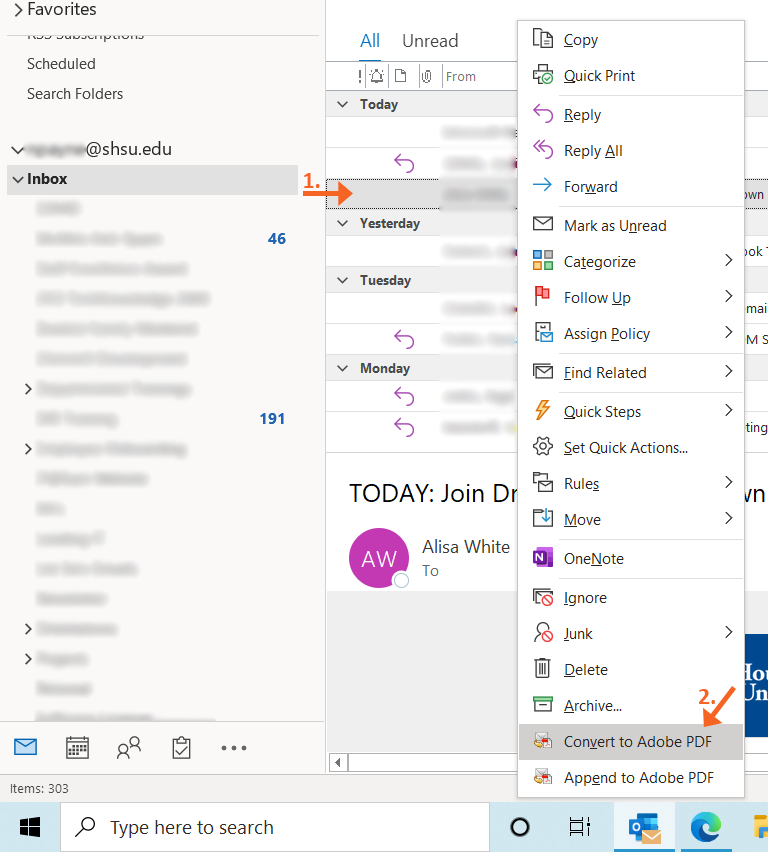The width and height of the screenshot is (768, 852).
Task: Open the Search Folders folder
Action: 75,94
